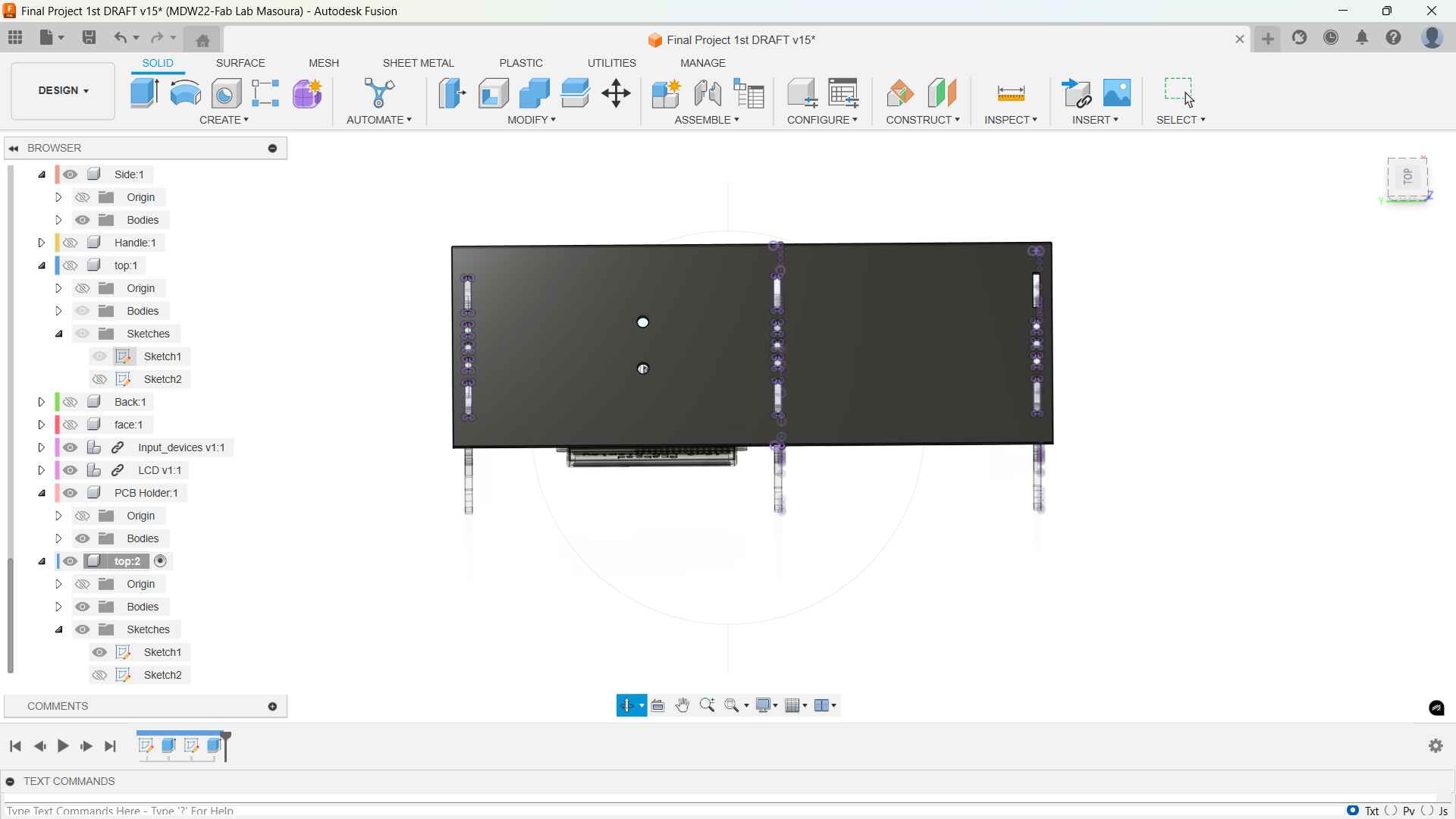The width and height of the screenshot is (1456, 819).
Task: Play the design timeline
Action: (x=63, y=746)
